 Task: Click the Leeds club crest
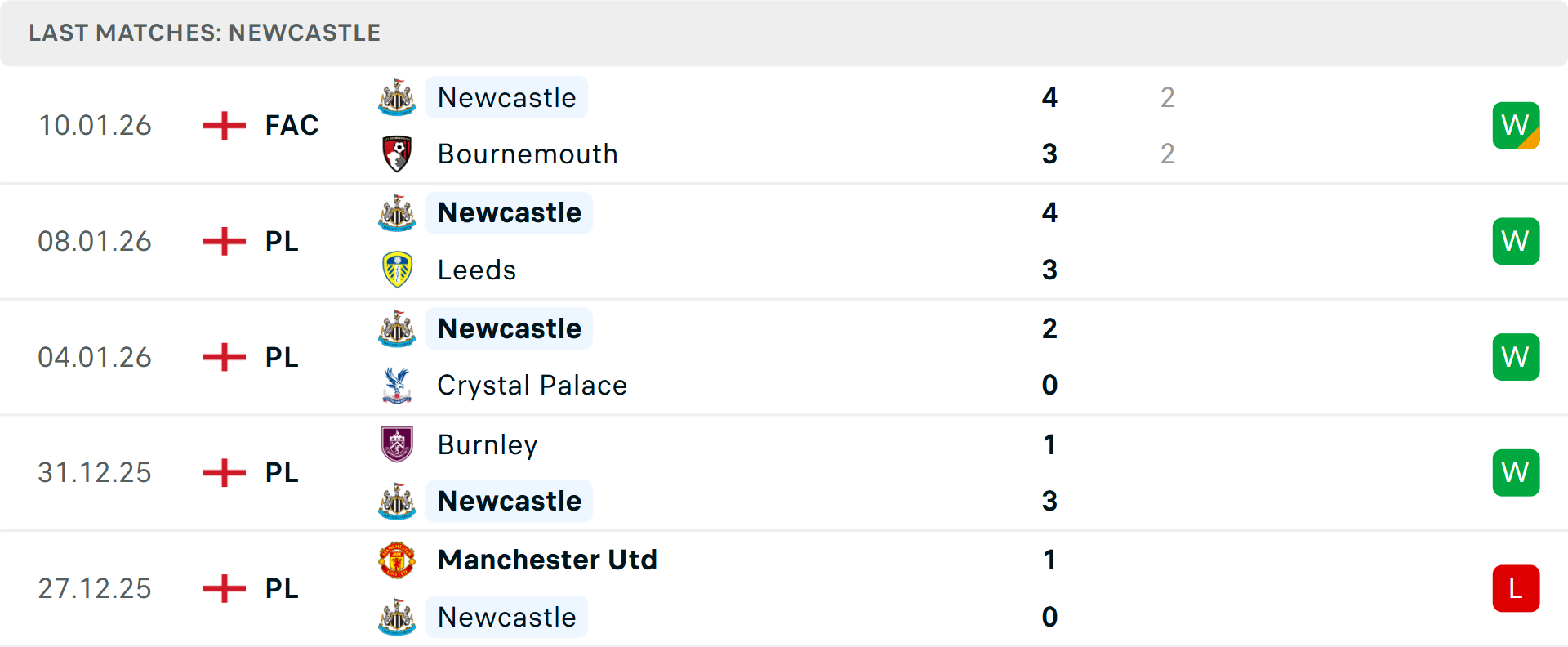coord(397,270)
